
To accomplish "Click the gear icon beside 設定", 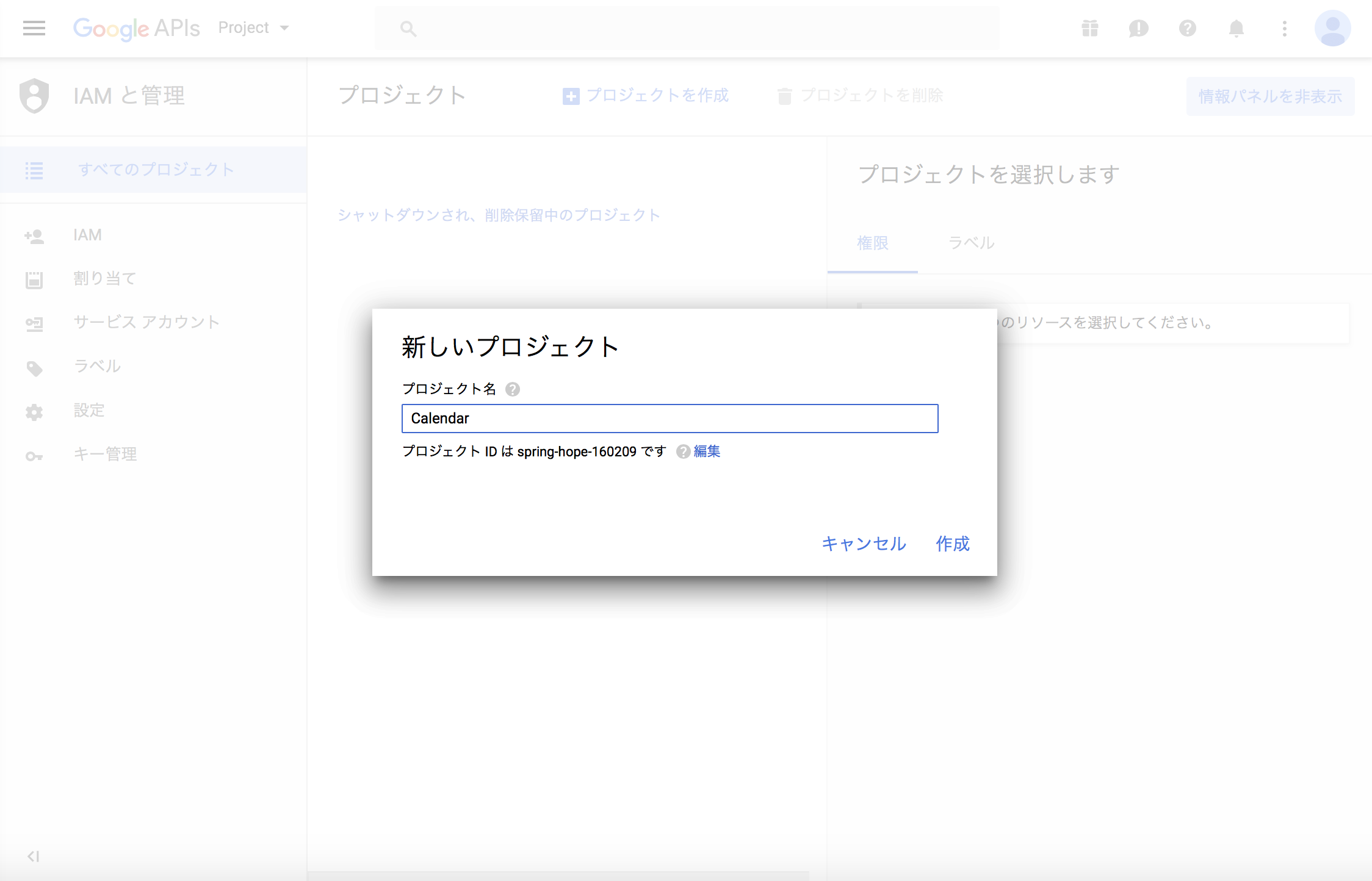I will pyautogui.click(x=34, y=412).
